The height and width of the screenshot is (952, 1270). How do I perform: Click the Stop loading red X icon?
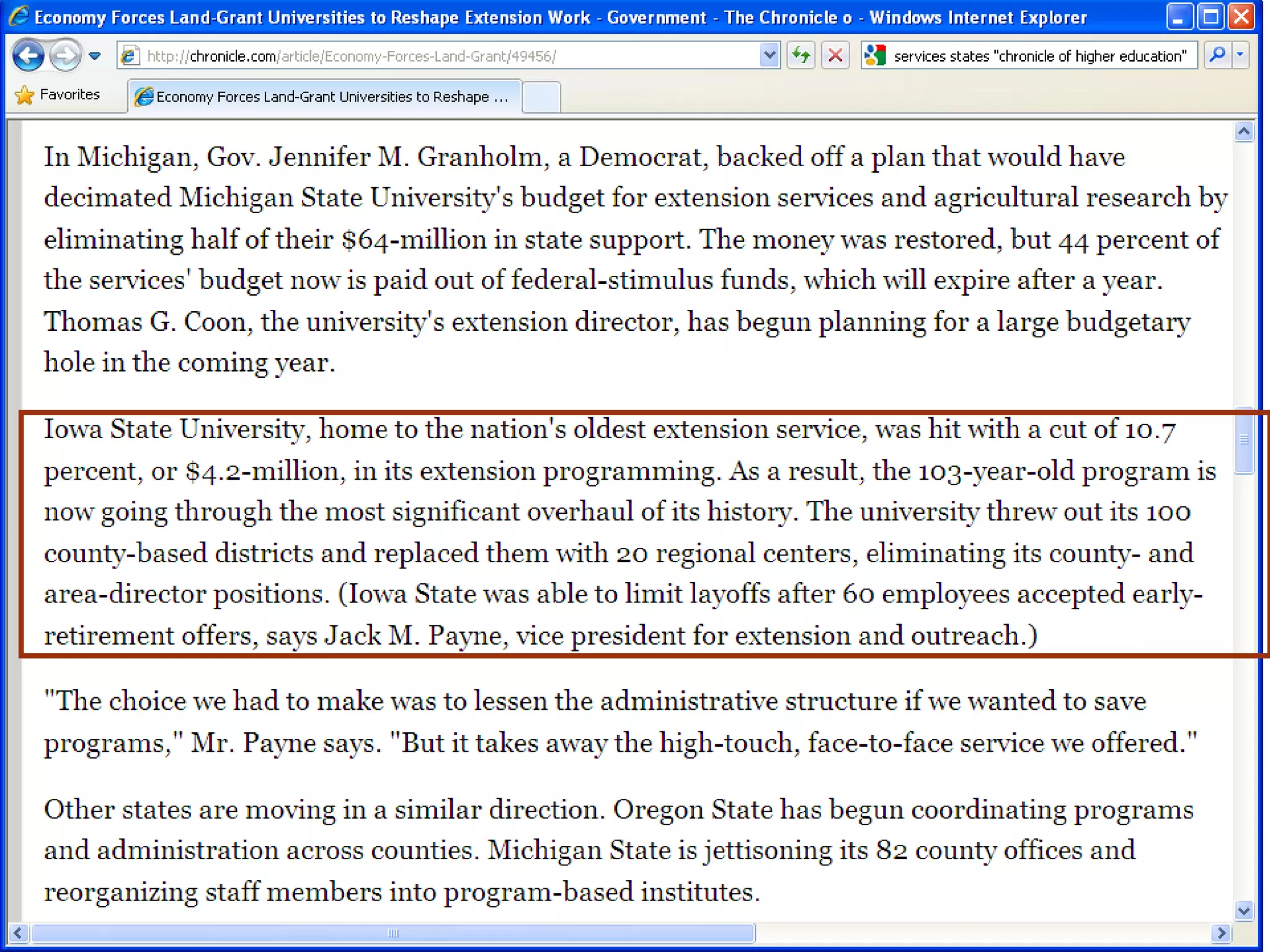click(835, 56)
